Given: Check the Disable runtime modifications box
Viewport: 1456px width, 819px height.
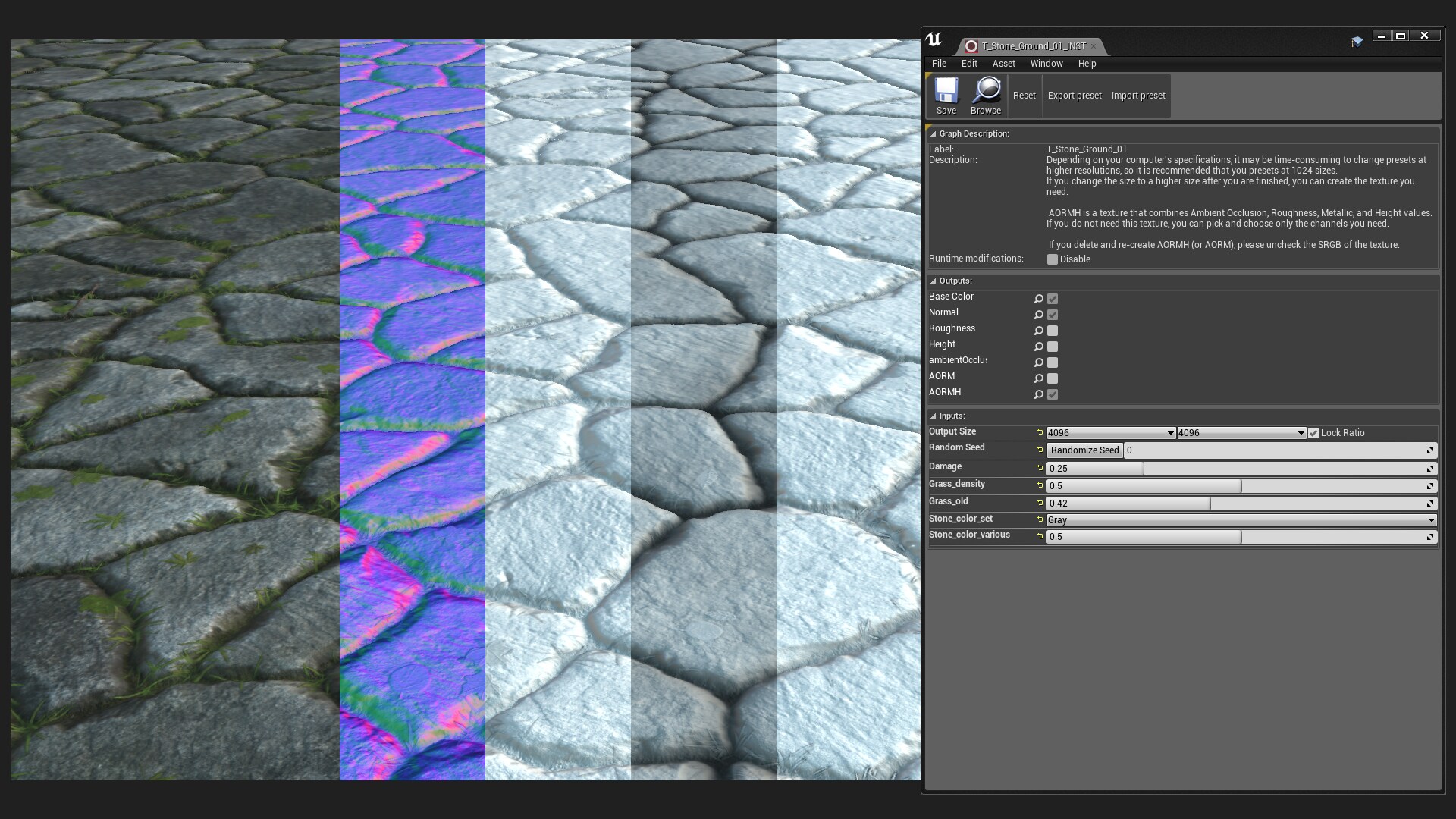Looking at the screenshot, I should pyautogui.click(x=1053, y=259).
